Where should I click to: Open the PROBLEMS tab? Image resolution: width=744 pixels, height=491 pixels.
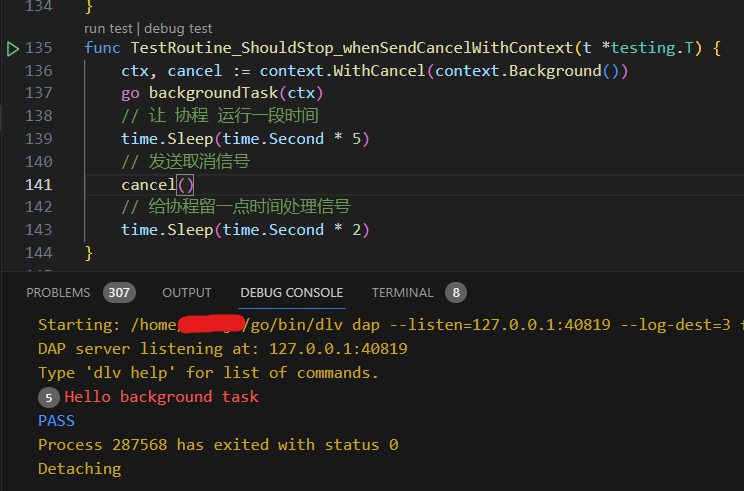(x=58, y=293)
